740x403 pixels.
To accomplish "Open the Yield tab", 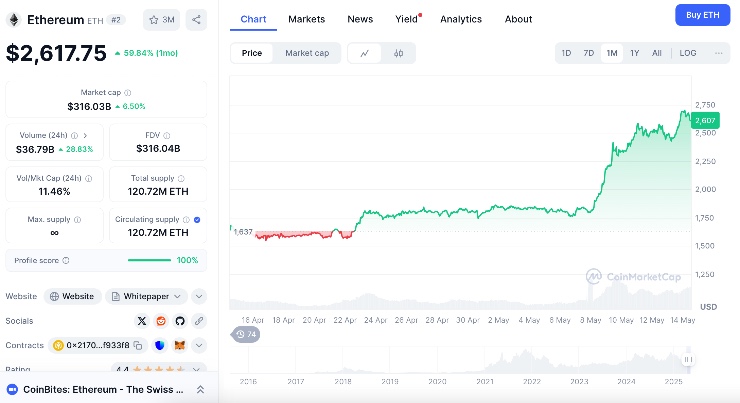I will point(407,19).
